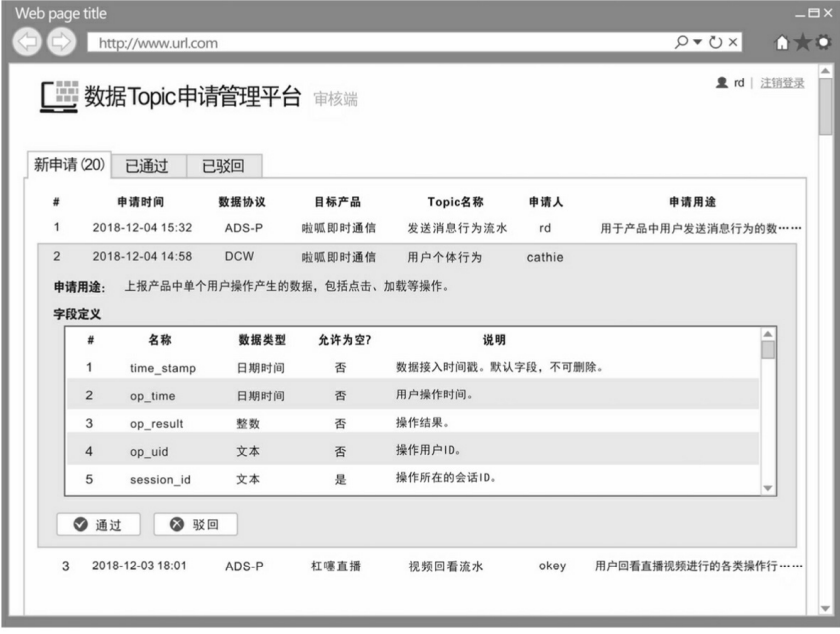Click the 注销登录 link
Image resolution: width=840 pixels, height=634 pixels.
point(782,83)
